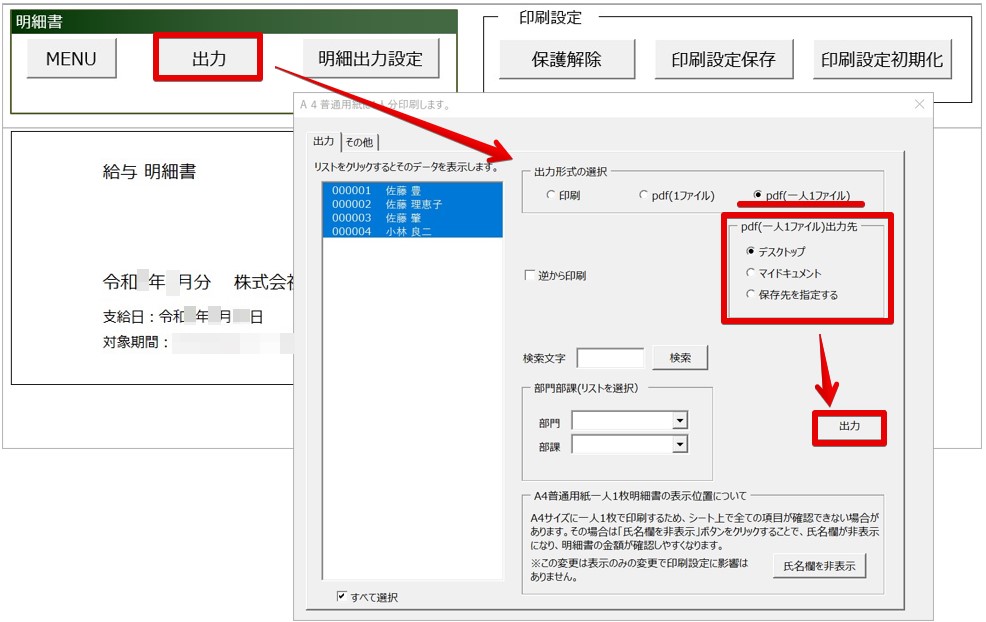Click the 保護解除 button

tap(566, 60)
